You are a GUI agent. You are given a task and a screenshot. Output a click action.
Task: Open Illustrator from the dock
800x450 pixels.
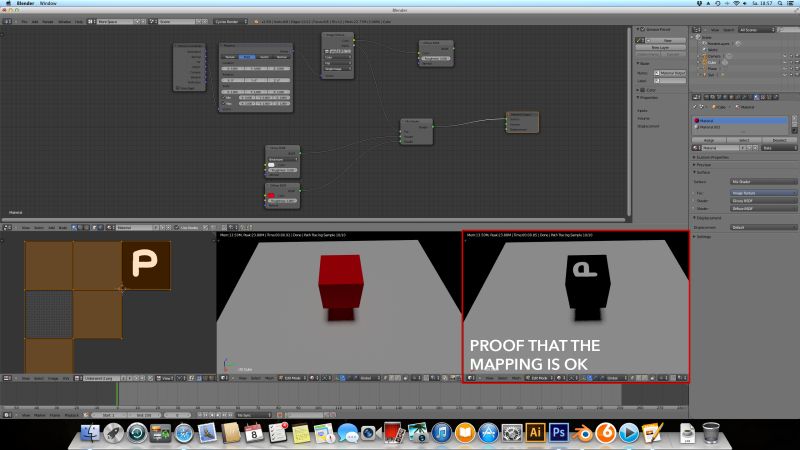click(x=535, y=433)
